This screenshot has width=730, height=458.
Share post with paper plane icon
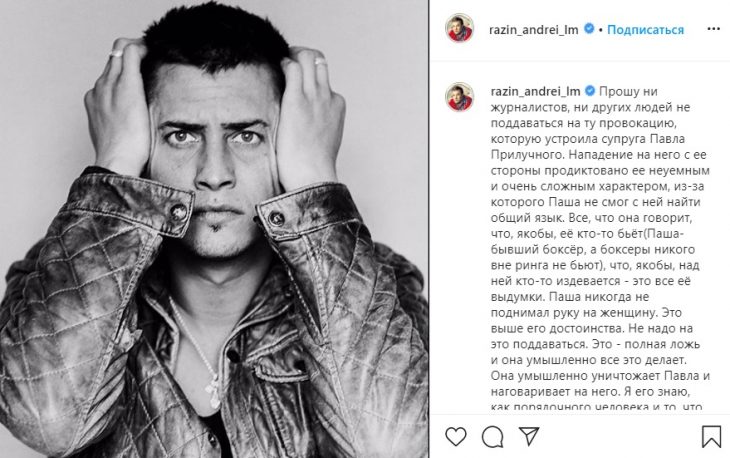pyautogui.click(x=529, y=436)
